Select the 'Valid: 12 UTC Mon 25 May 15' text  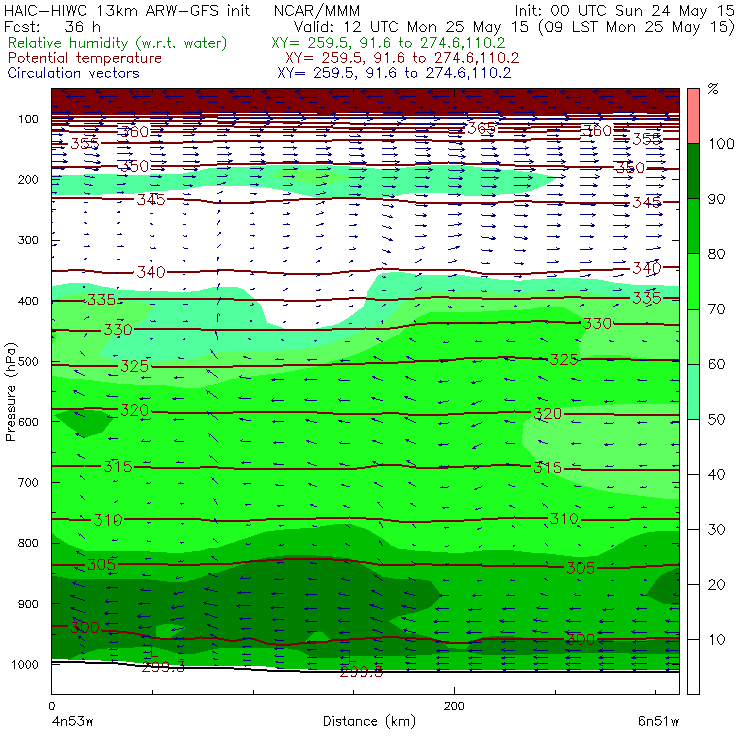[x=411, y=27]
